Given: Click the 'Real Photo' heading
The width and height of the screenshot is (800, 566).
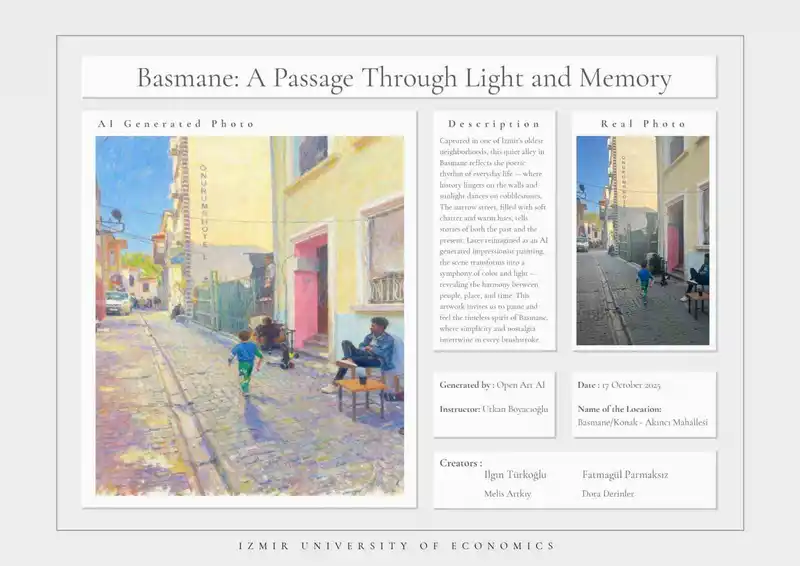Looking at the screenshot, I should tap(643, 124).
